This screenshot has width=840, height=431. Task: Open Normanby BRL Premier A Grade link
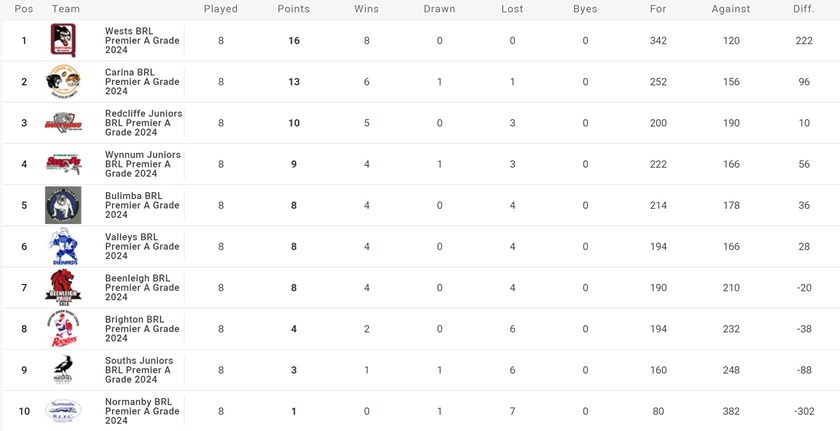[x=142, y=410]
